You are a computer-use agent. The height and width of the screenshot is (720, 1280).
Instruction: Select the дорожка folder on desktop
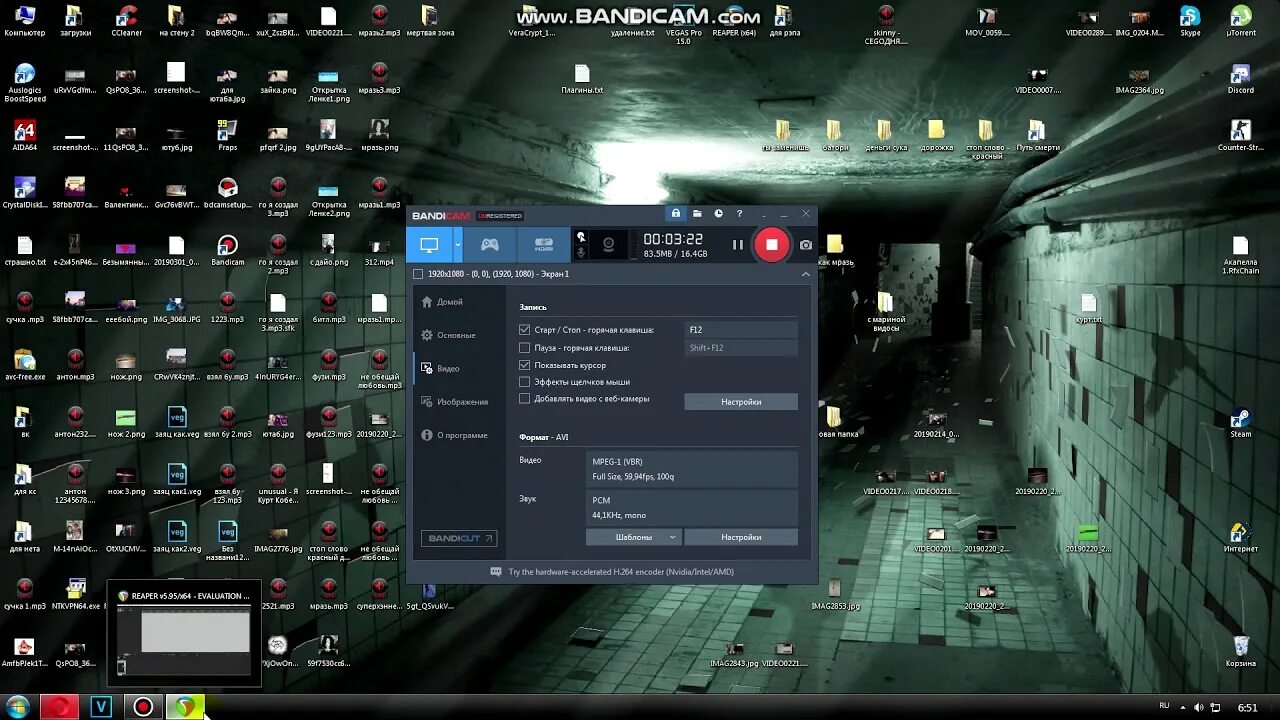click(x=936, y=136)
